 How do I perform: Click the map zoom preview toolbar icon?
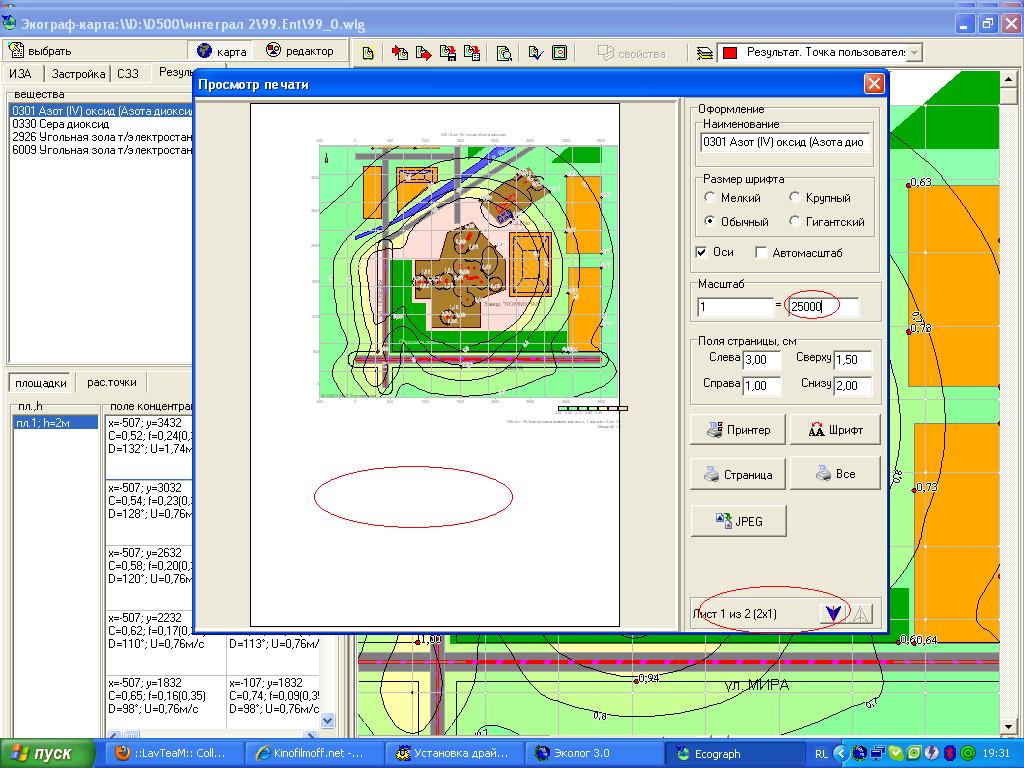[505, 53]
